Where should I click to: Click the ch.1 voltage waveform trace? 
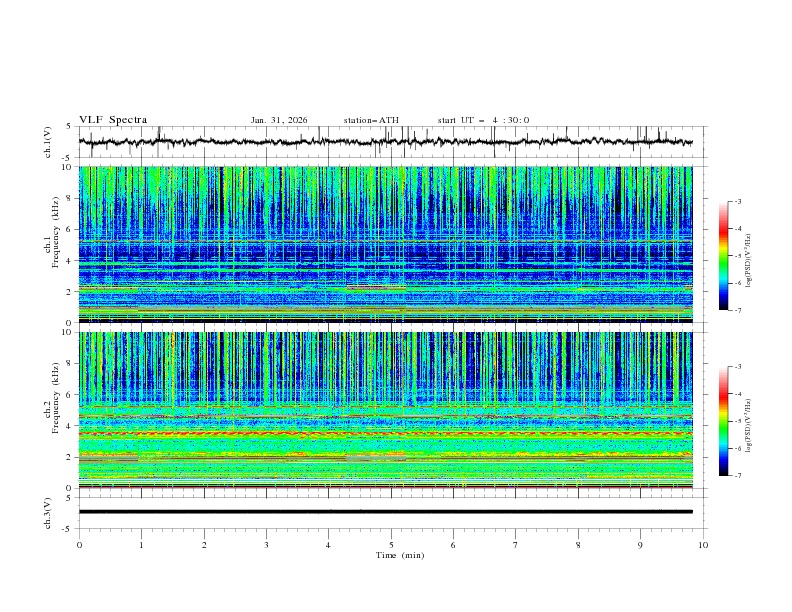click(385, 142)
